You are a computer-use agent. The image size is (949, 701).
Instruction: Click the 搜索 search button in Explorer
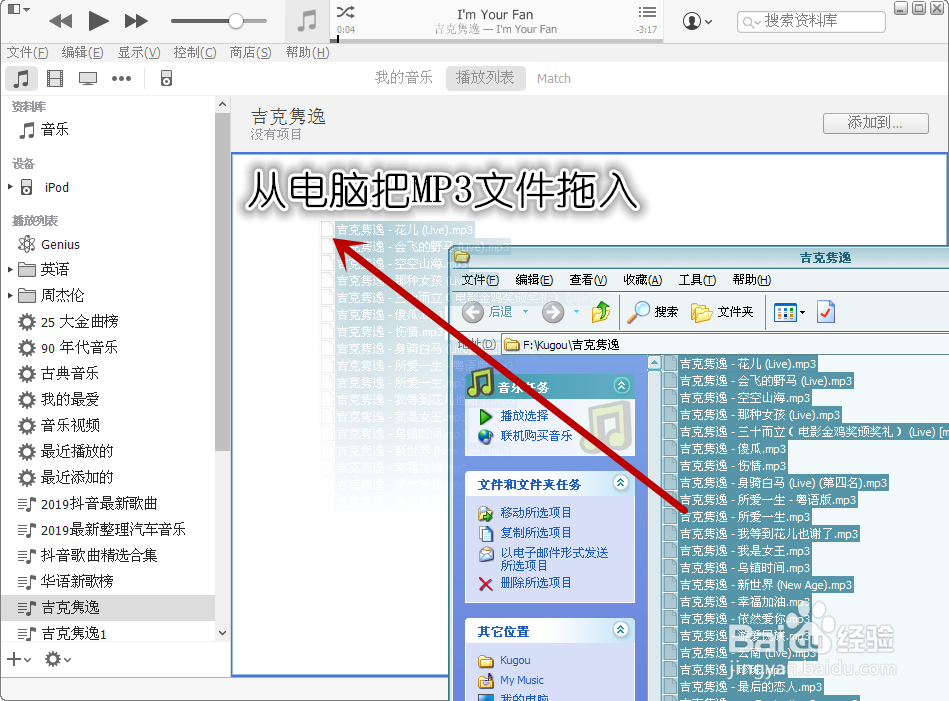click(652, 312)
